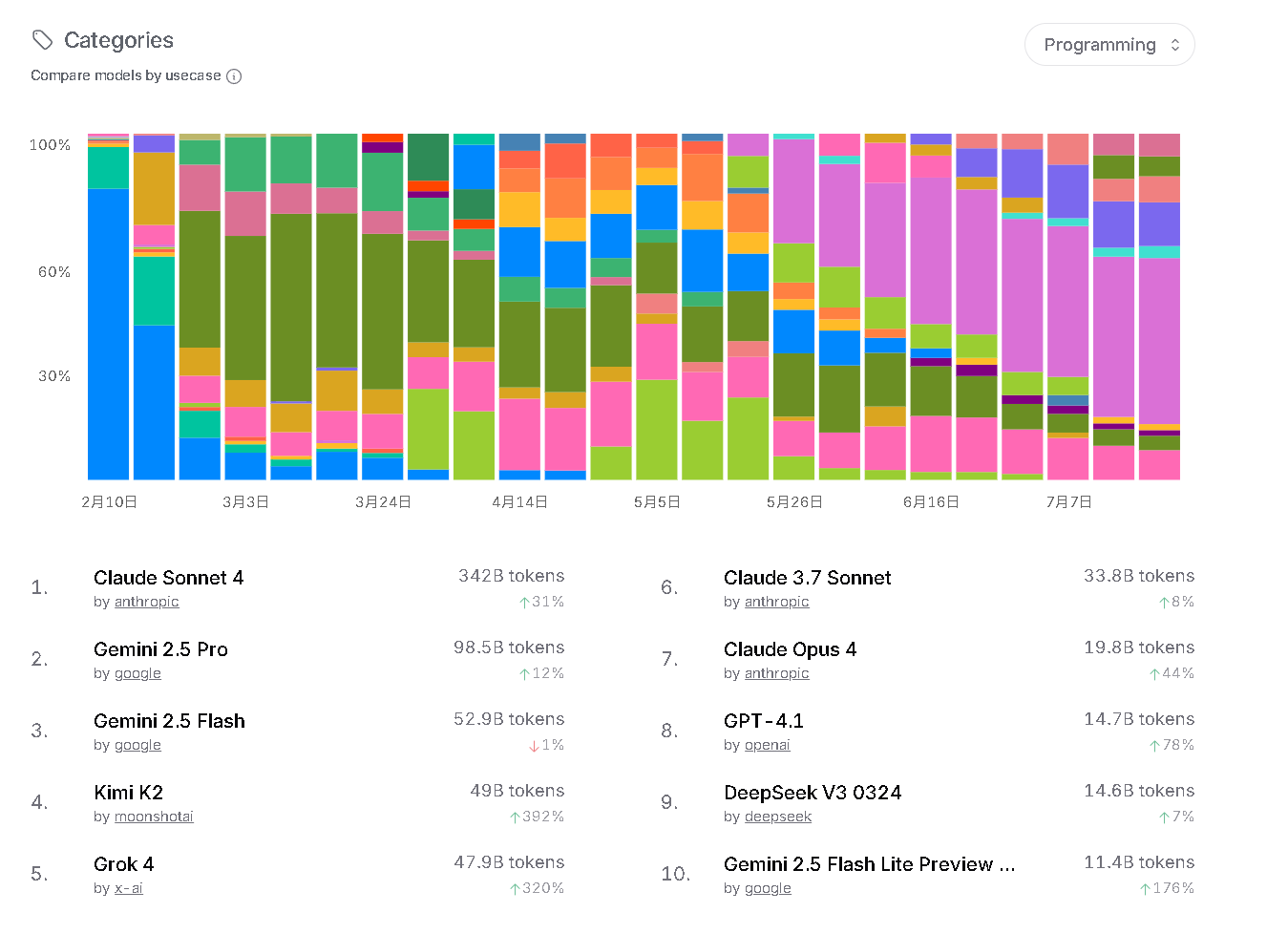Open DeepSeek V3 0324 model link
The width and height of the screenshot is (1288, 934).
pyautogui.click(x=813, y=793)
